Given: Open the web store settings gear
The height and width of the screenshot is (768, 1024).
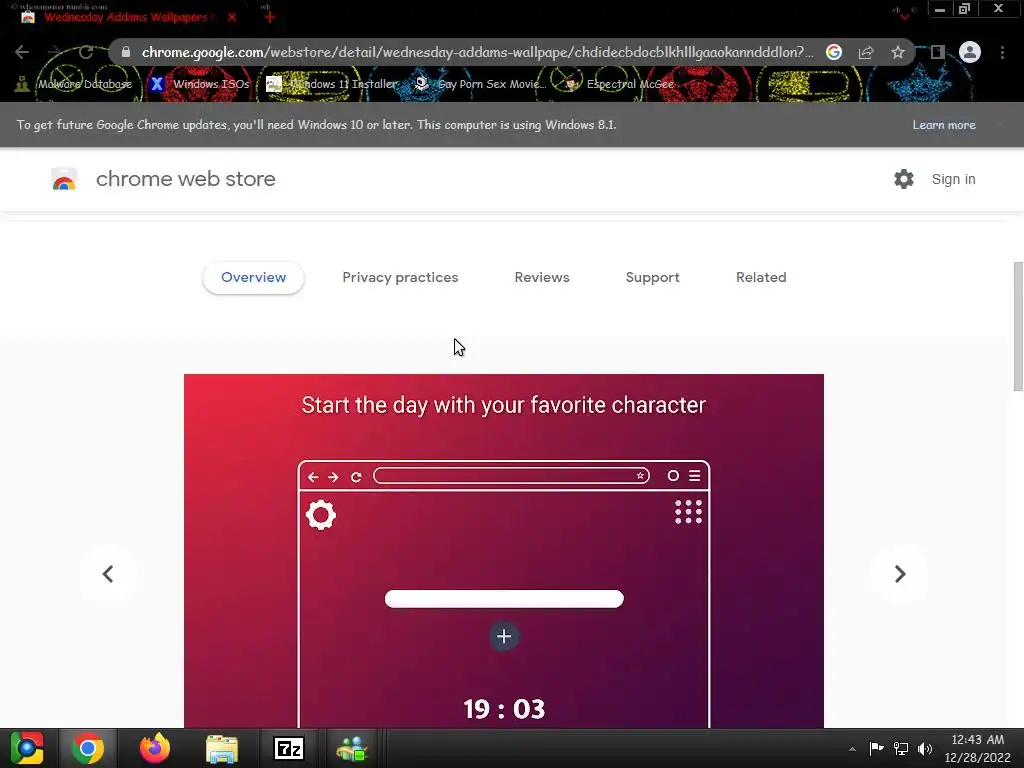Looking at the screenshot, I should [x=904, y=179].
